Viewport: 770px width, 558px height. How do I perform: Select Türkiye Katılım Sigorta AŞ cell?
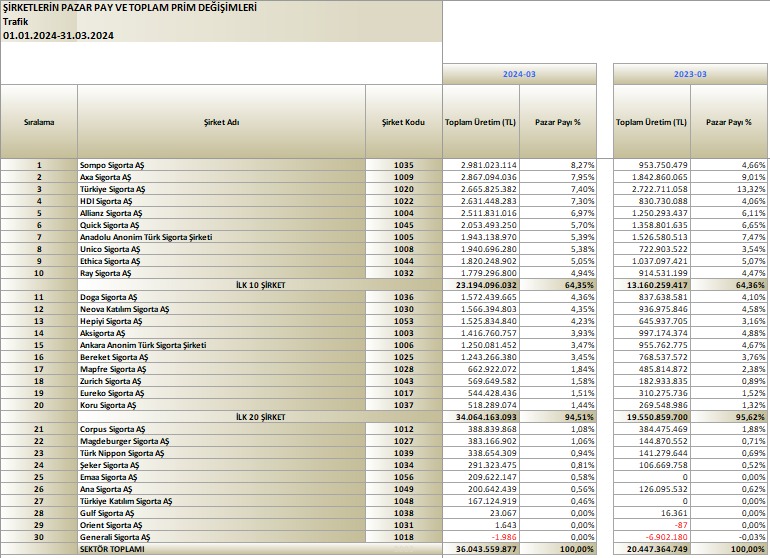tap(221, 502)
